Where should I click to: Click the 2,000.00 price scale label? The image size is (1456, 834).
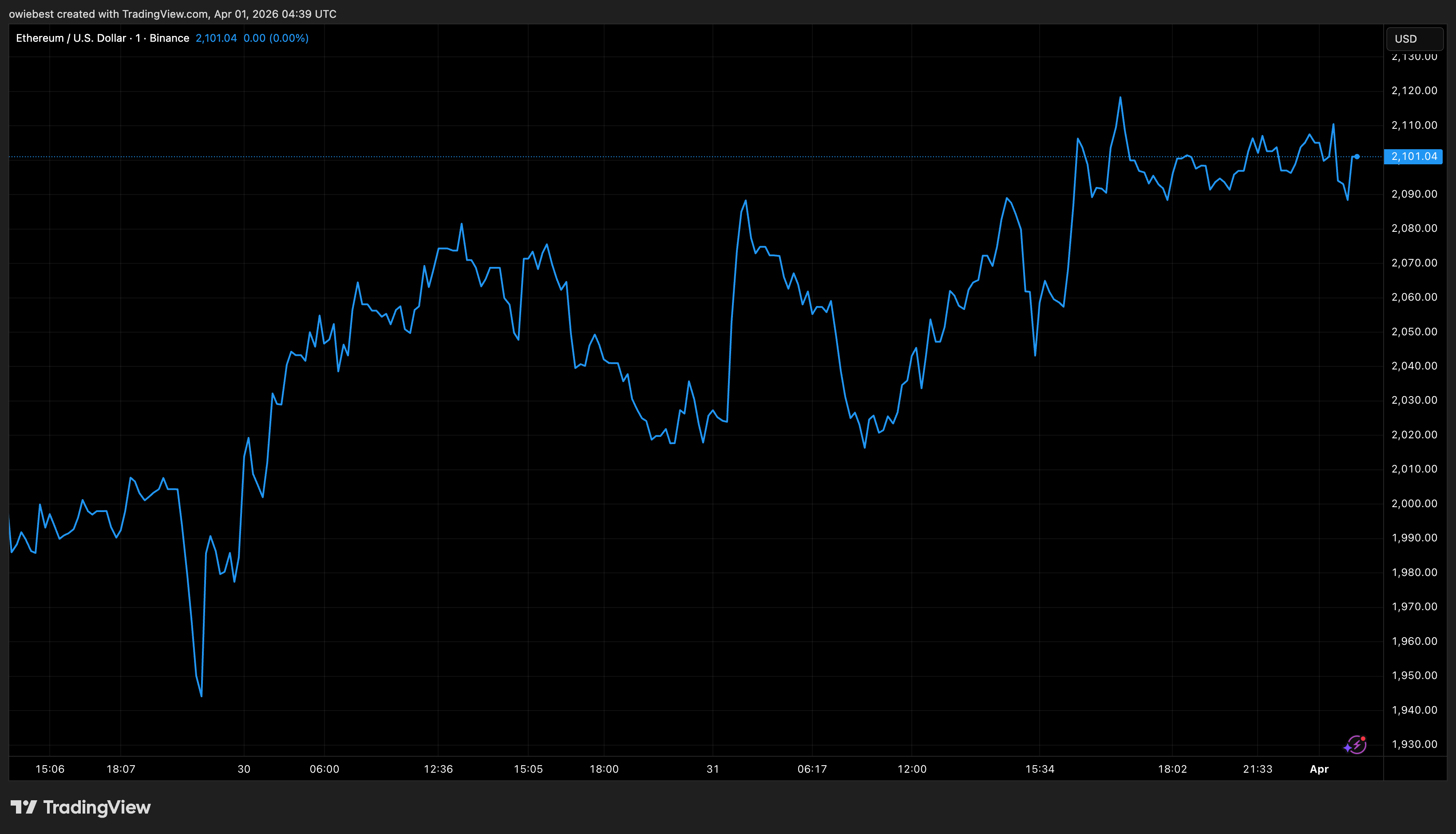pos(1414,504)
